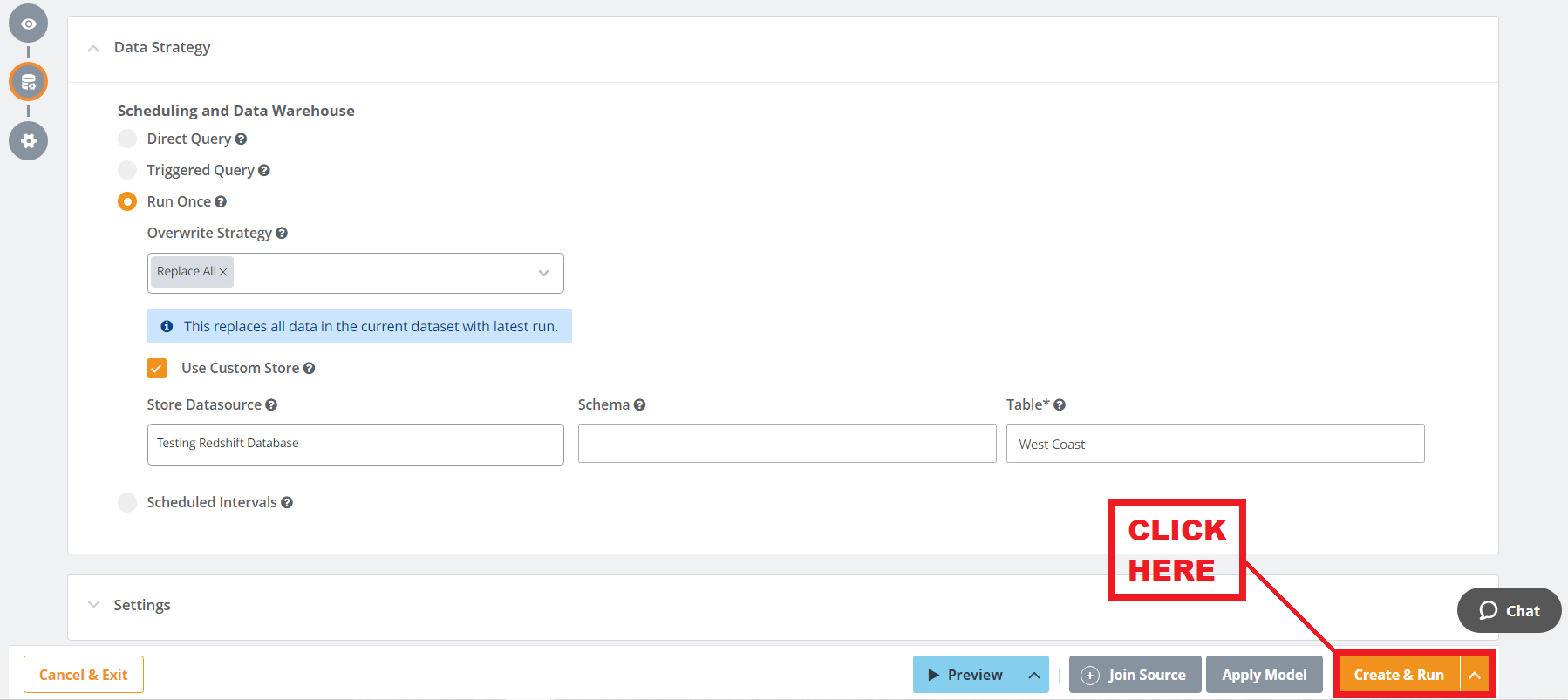Image resolution: width=1568 pixels, height=700 pixels.
Task: Click the Cancel & Exit button
Action: [84, 675]
